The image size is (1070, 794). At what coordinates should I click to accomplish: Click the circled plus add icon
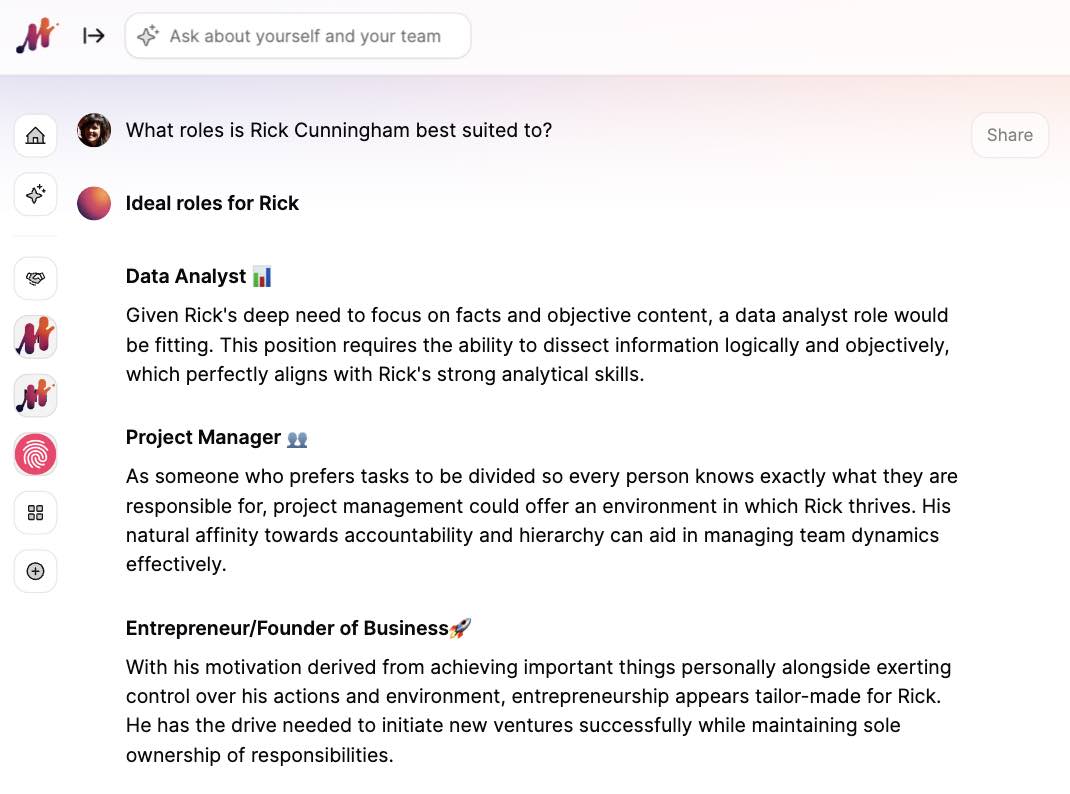35,571
